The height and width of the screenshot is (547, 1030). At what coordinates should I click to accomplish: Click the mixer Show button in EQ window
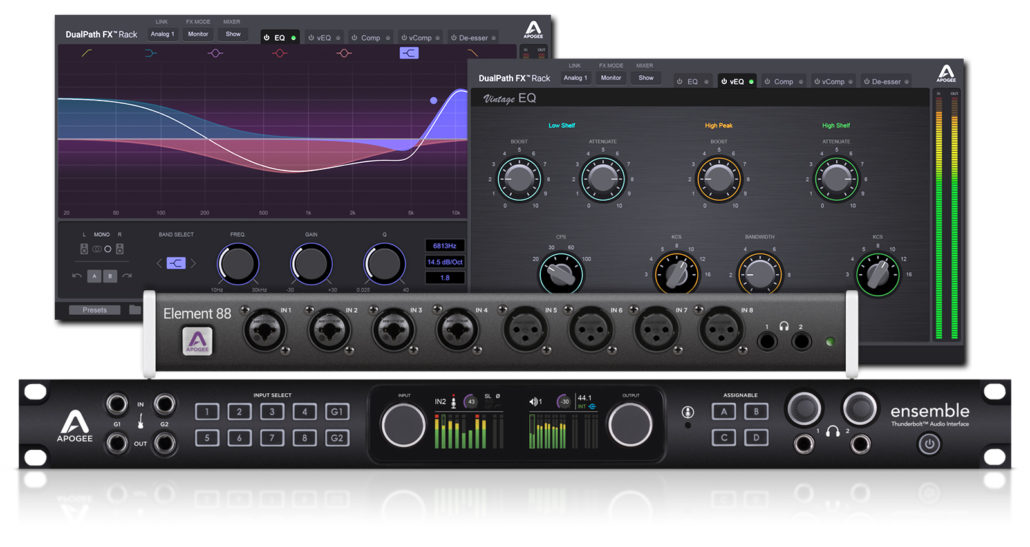(x=233, y=34)
